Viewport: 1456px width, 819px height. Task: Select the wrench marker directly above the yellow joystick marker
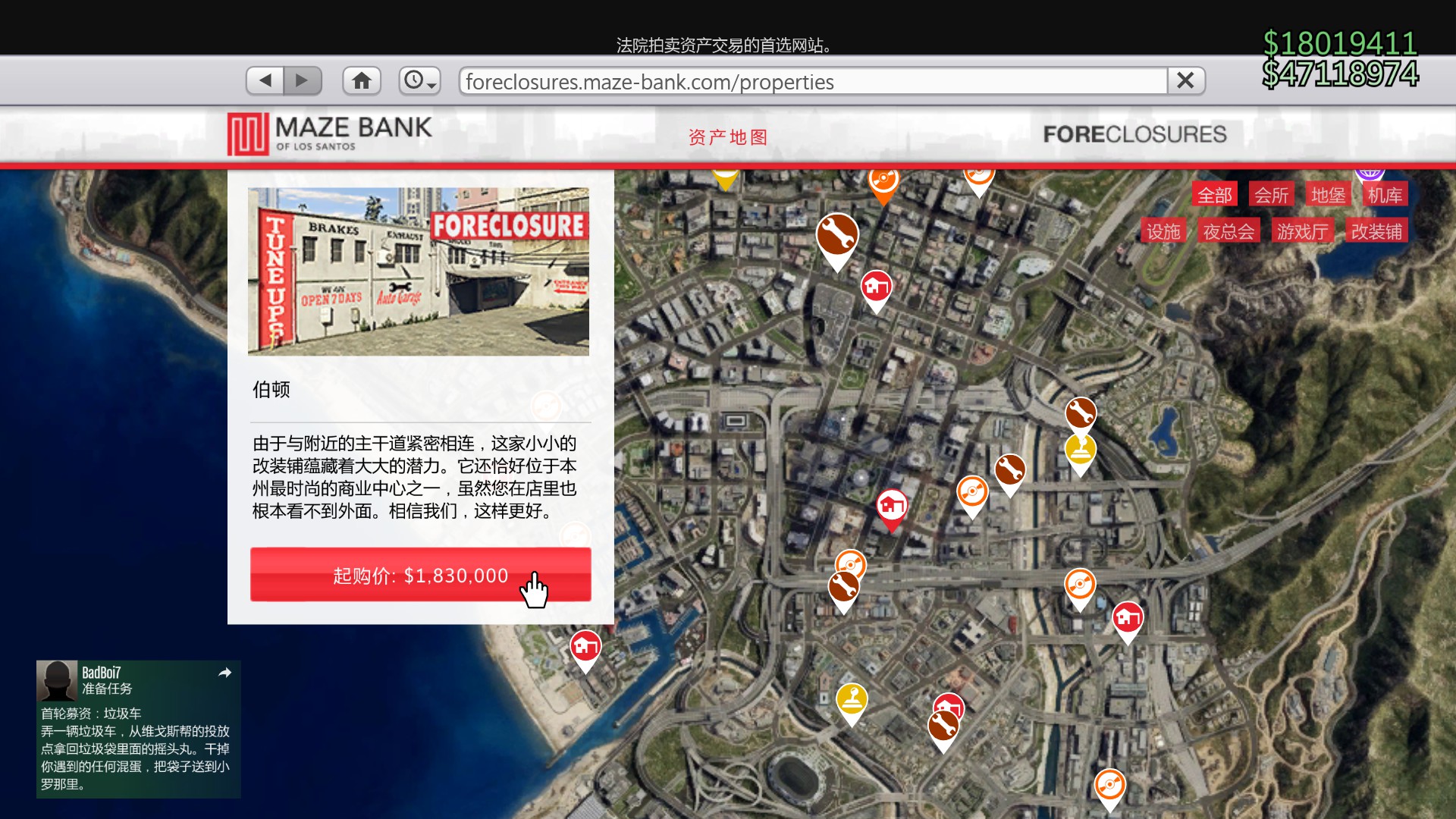coord(1081,413)
